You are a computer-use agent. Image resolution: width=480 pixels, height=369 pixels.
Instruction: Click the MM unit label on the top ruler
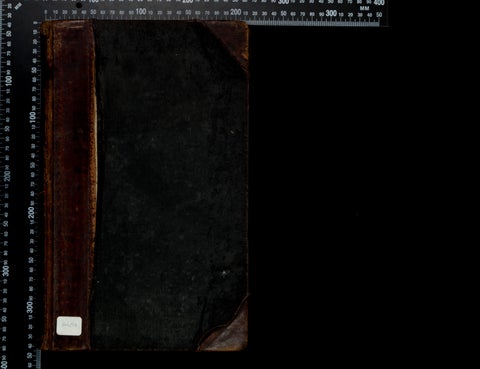point(364,8)
